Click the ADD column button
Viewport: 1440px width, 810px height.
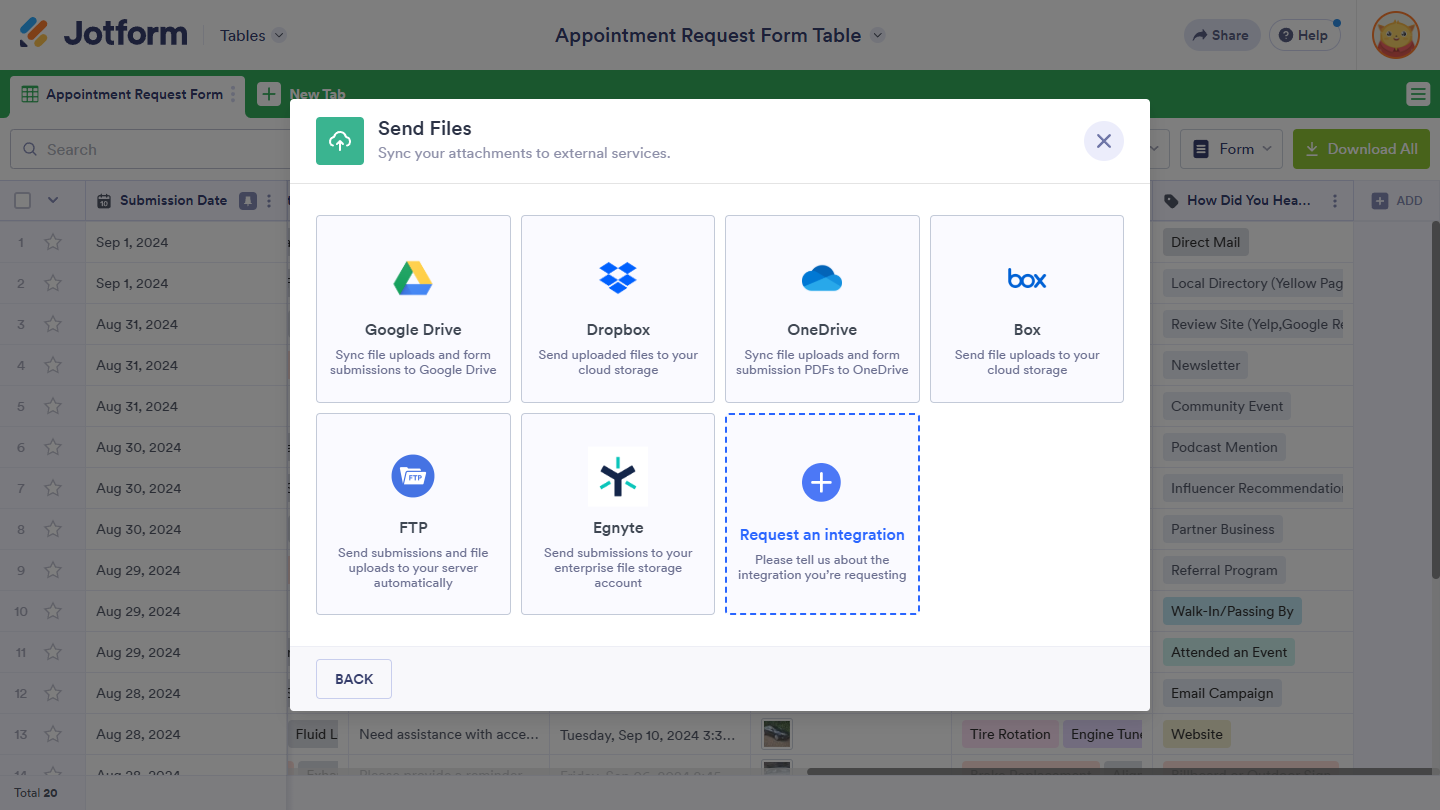1397,201
